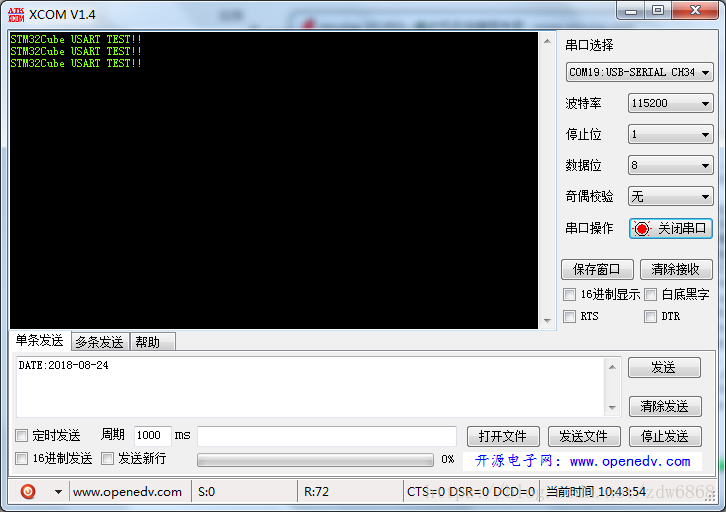Click the file send progress bar
Viewport: 726px width, 512px height.
pyautogui.click(x=315, y=460)
